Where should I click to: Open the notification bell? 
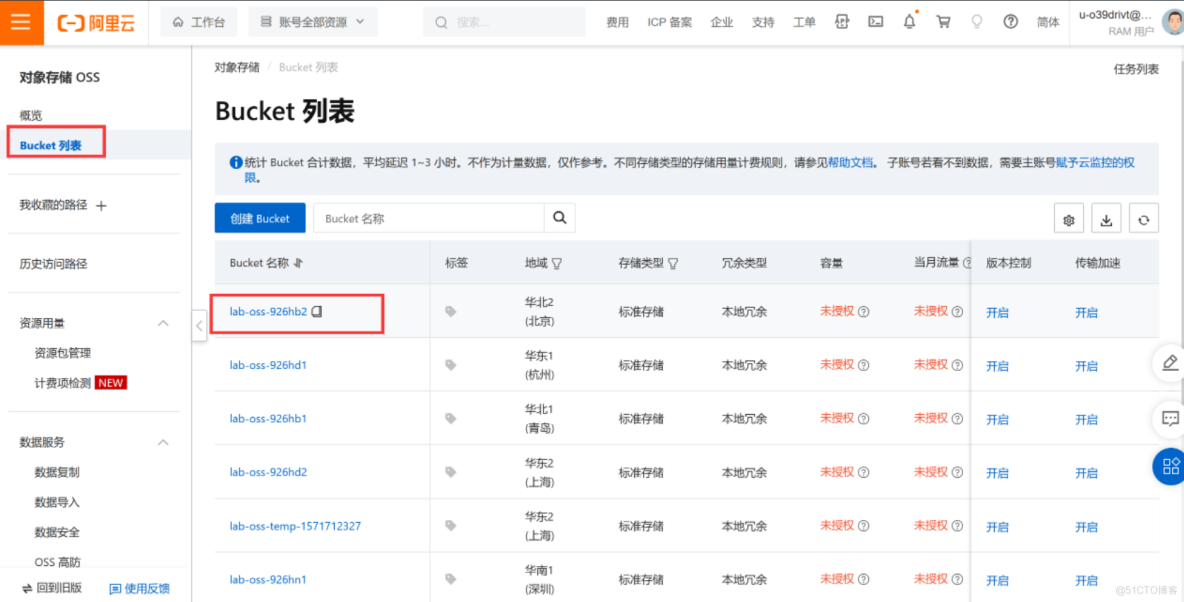pyautogui.click(x=909, y=22)
